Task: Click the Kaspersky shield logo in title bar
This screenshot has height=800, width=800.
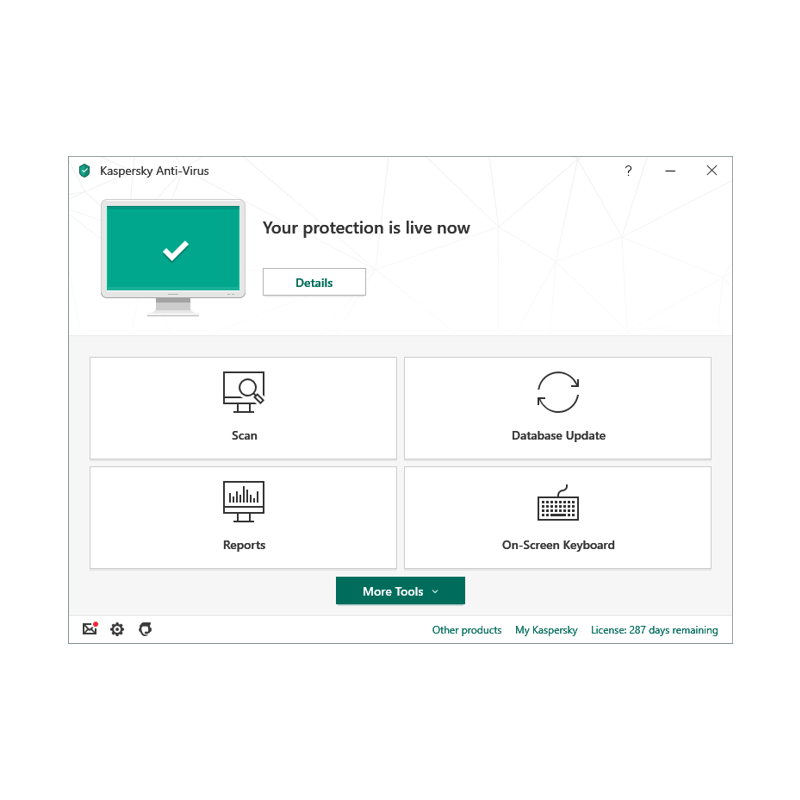Action: (x=85, y=170)
